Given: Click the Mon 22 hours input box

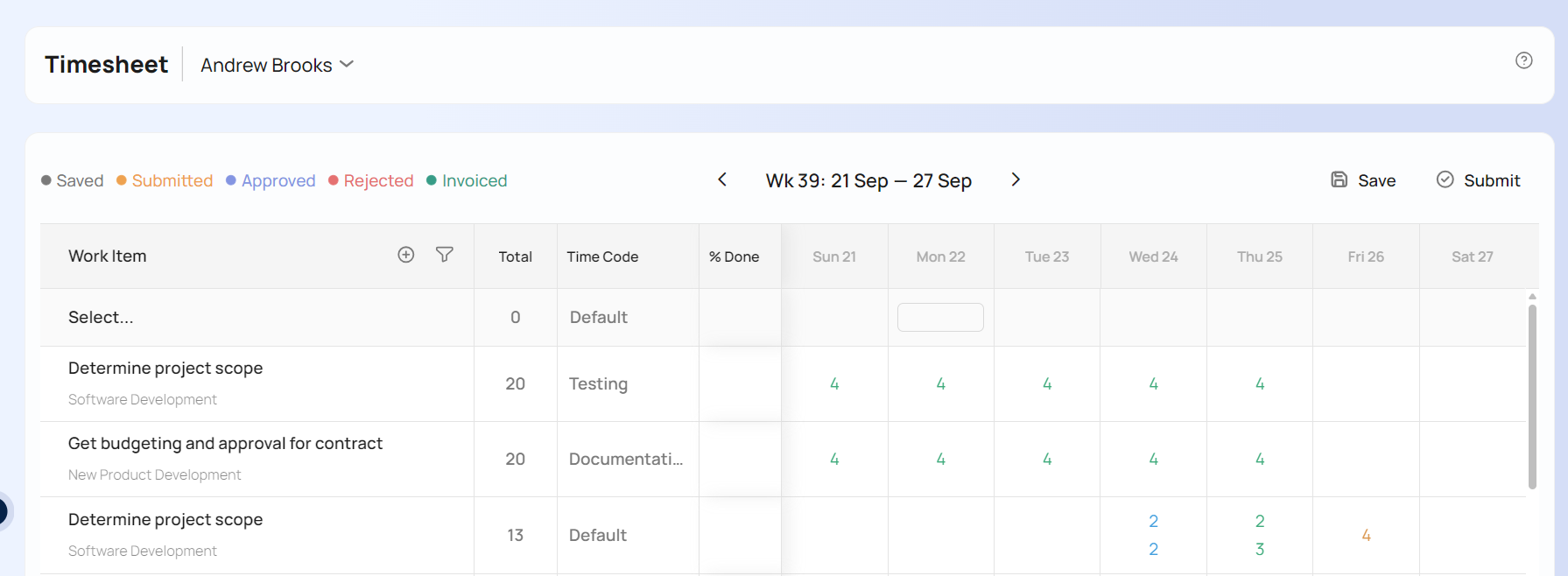Looking at the screenshot, I should 940,317.
